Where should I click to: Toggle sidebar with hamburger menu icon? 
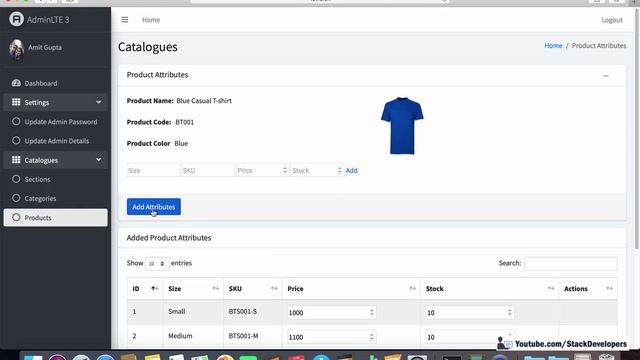pyautogui.click(x=125, y=20)
